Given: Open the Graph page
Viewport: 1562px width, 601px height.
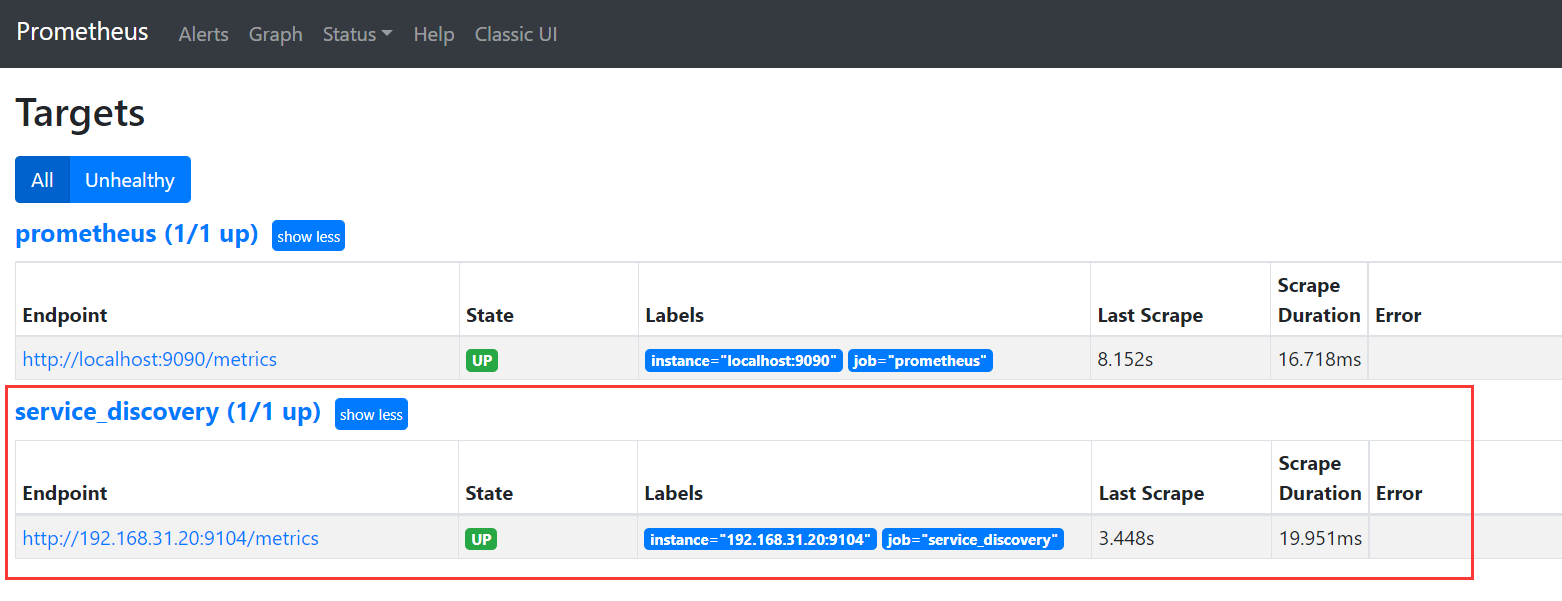Looking at the screenshot, I should [276, 34].
